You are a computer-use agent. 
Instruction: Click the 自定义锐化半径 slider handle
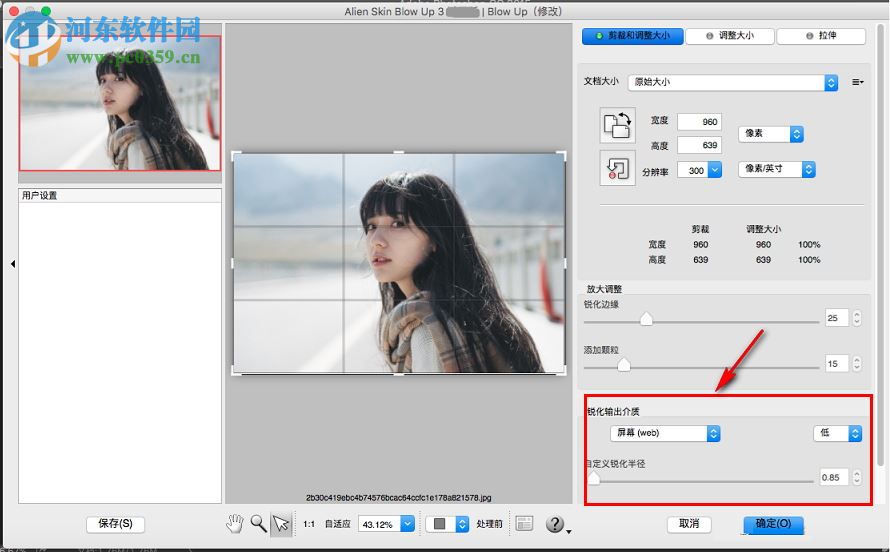[594, 478]
